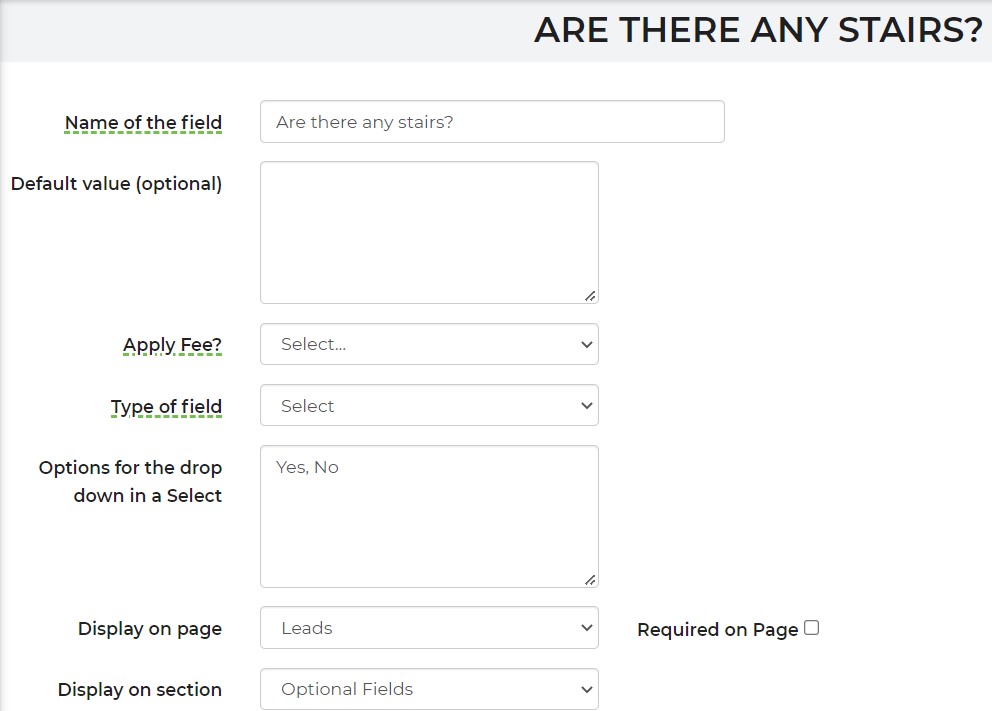Click the Apply Fee dropdown chevron arrow
The image size is (992, 711).
click(x=586, y=345)
